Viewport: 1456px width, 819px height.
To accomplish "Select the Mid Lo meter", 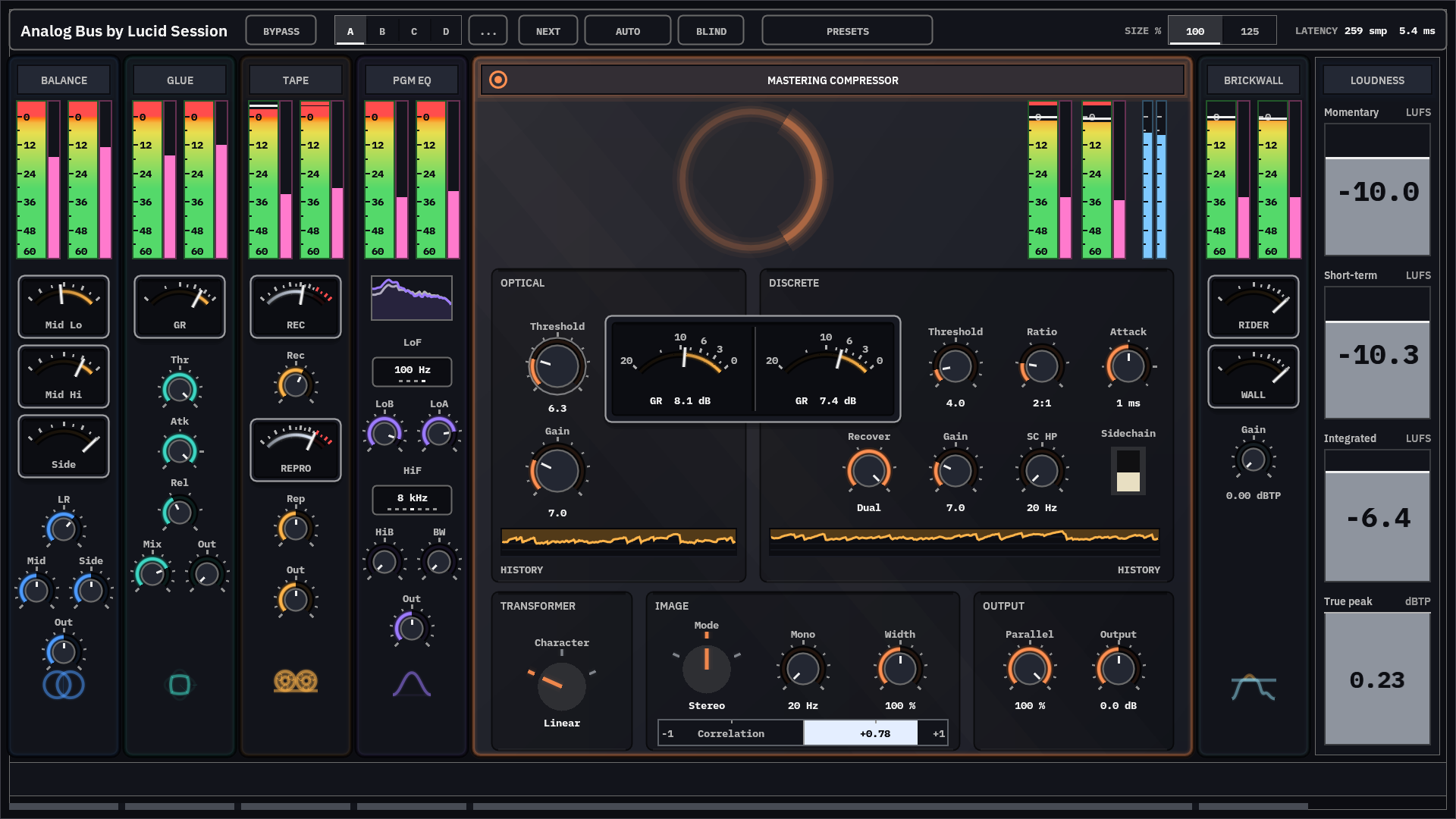I will pos(64,306).
